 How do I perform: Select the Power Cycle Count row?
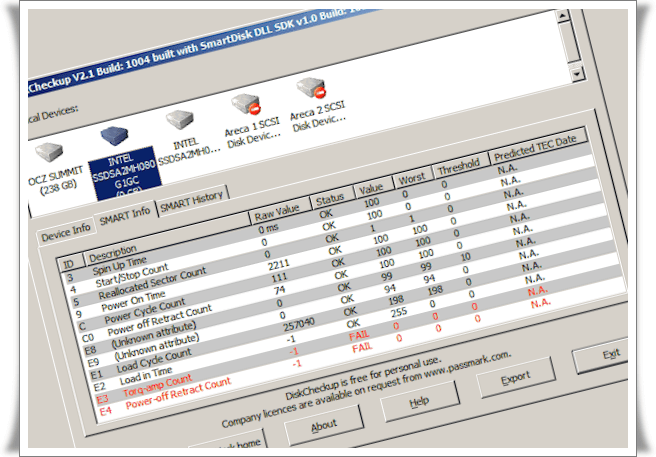coord(343,262)
